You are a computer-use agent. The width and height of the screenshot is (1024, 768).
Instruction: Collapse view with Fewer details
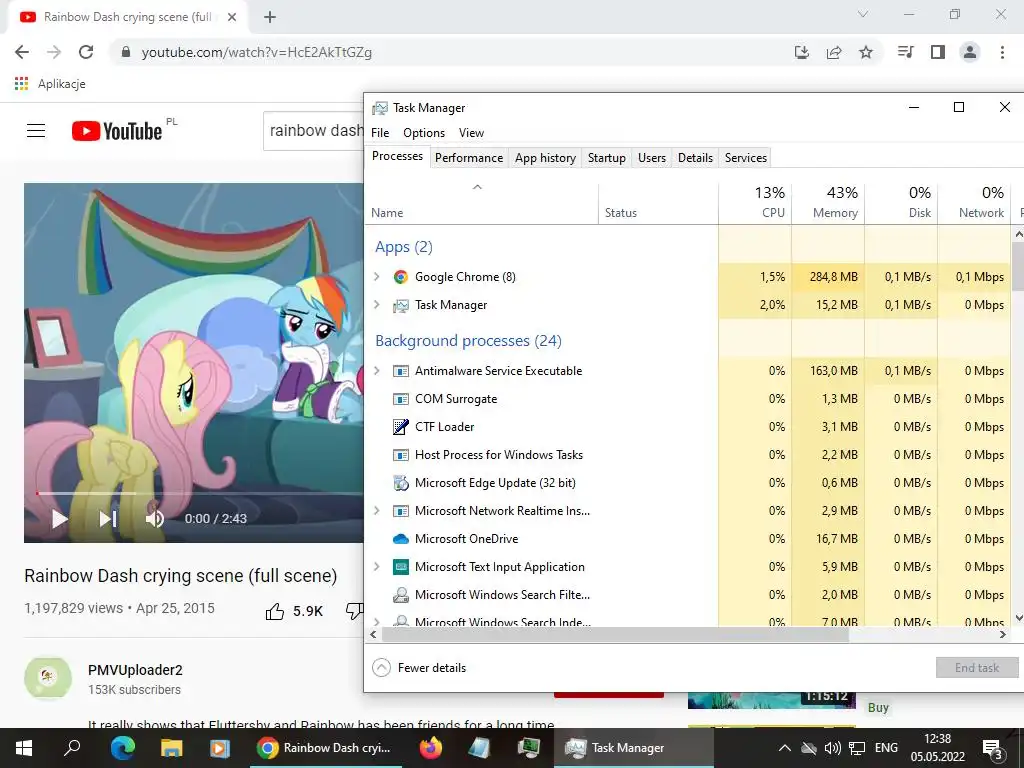pyautogui.click(x=419, y=667)
